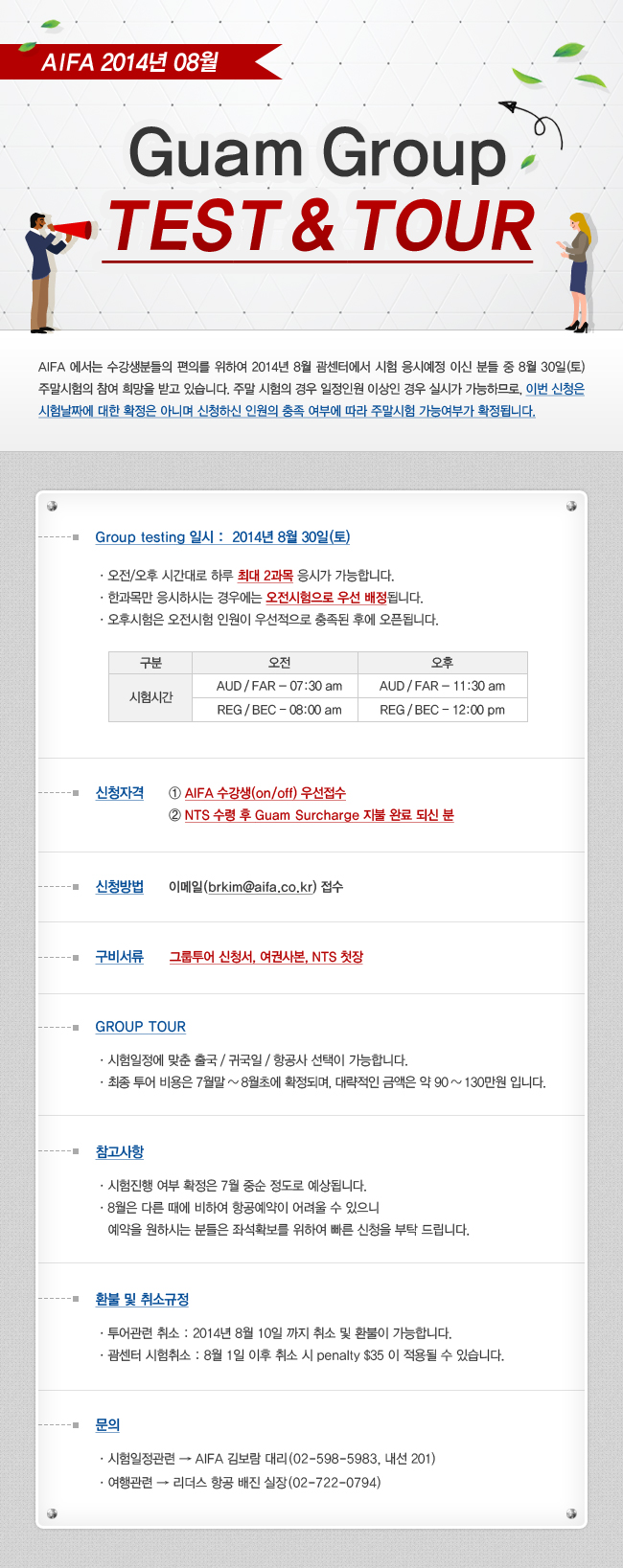Click the TEST & TOUR red title
The image size is (623, 1568).
pyautogui.click(x=320, y=227)
